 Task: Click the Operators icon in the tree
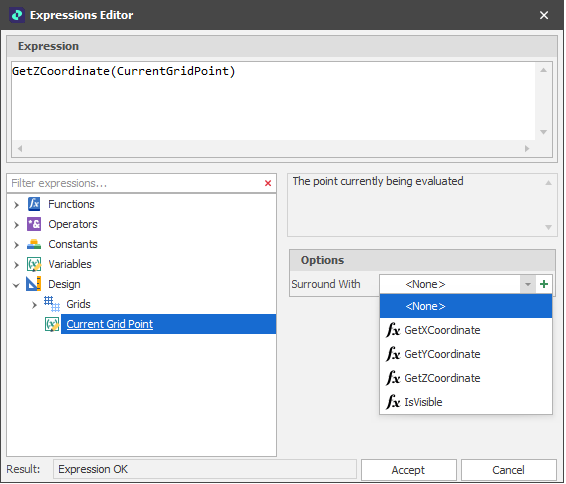34,224
